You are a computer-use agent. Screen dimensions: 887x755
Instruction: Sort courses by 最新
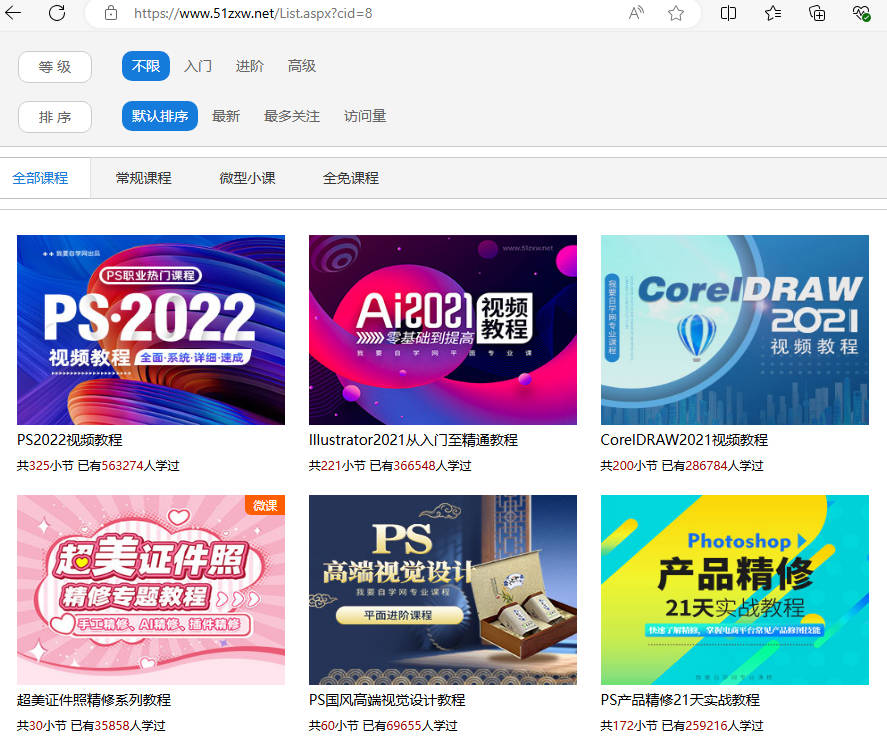[x=226, y=116]
